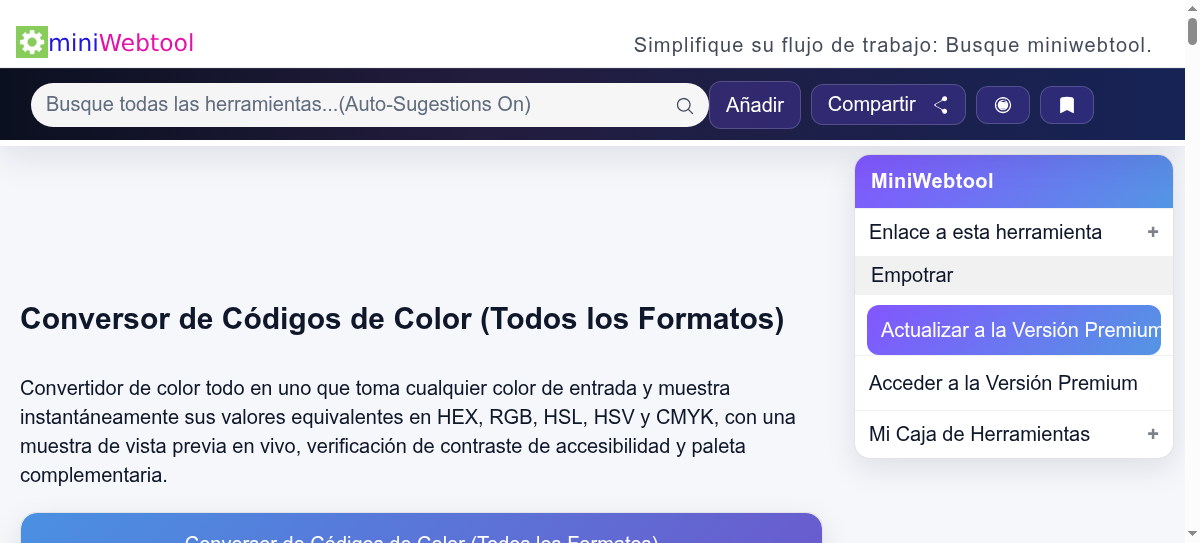Click the green gear logo icon
Image resolution: width=1200 pixels, height=543 pixels.
32,42
